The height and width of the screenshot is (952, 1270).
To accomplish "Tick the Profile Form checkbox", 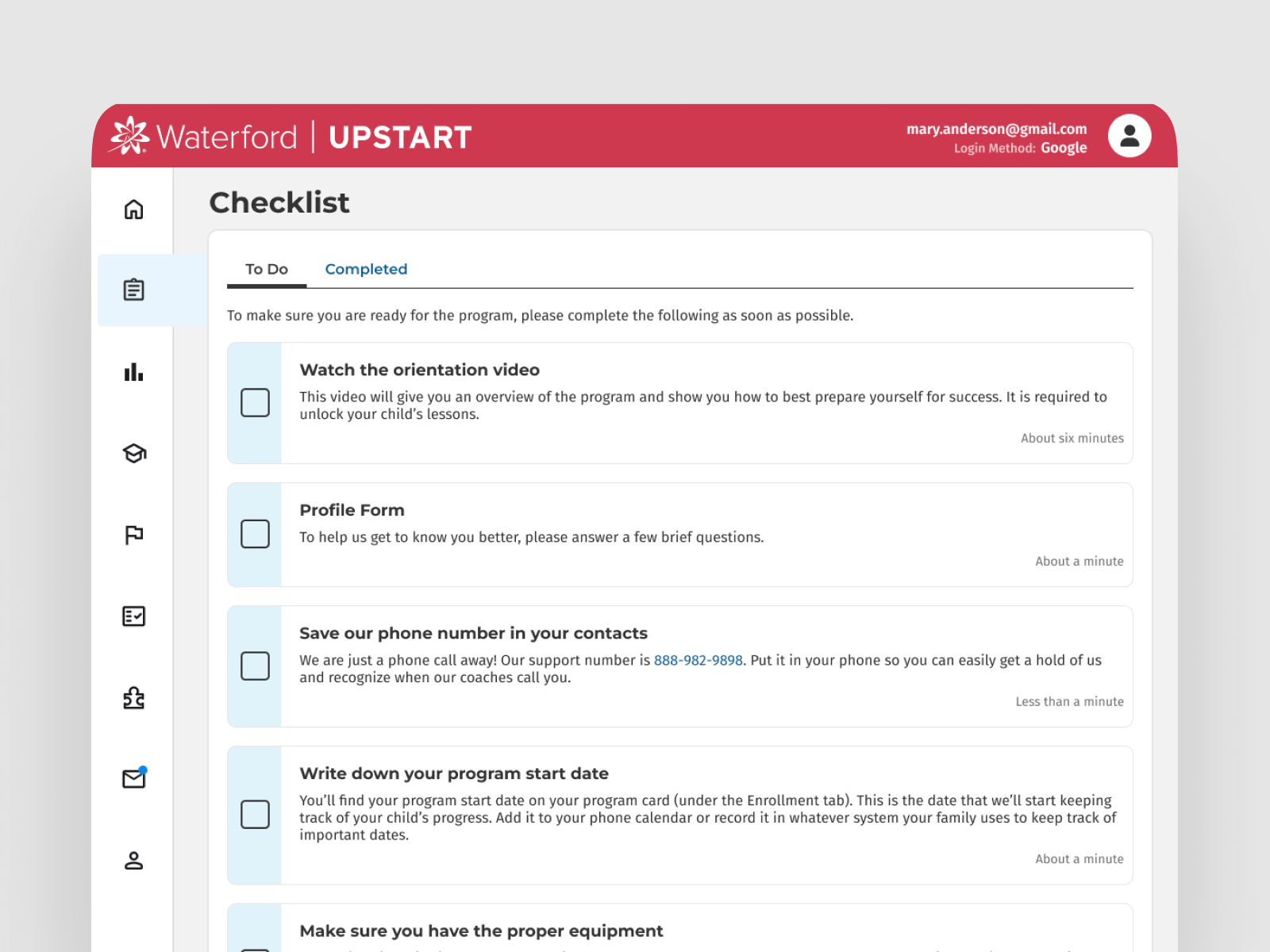I will click(255, 534).
